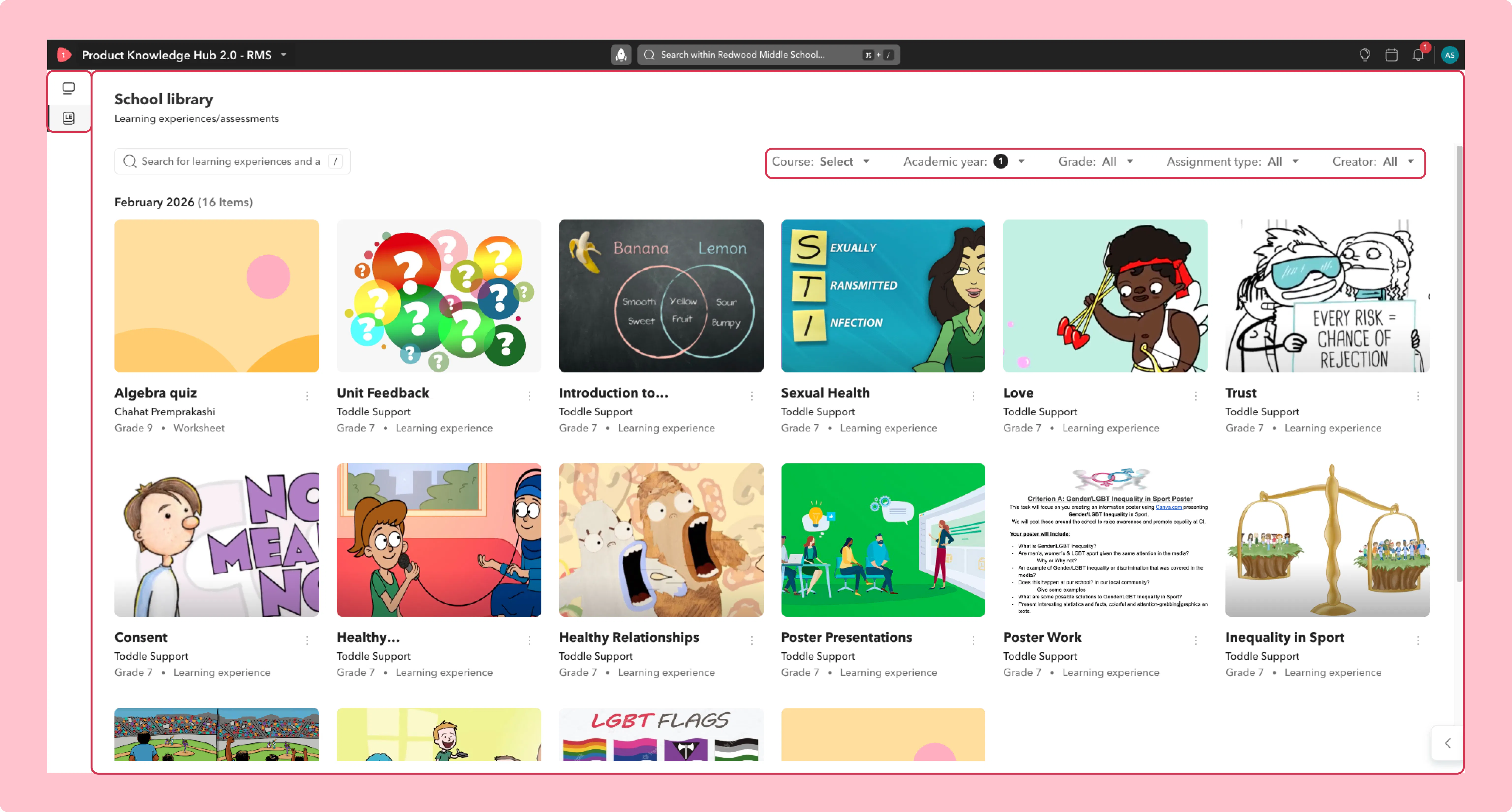Open the Product Knowledge Hub workspace dropdown
1512x812 pixels.
[184, 55]
